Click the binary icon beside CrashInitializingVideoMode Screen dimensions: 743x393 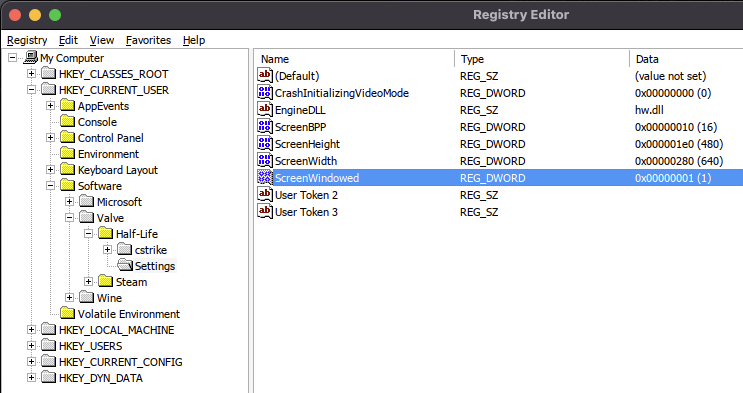coord(265,92)
